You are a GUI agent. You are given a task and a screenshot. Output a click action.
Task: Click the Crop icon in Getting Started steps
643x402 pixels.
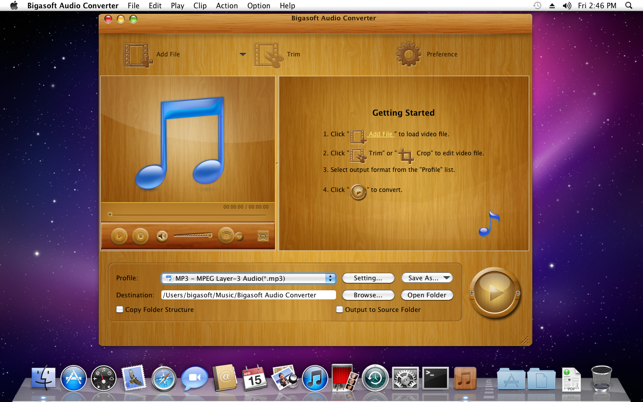pos(406,155)
